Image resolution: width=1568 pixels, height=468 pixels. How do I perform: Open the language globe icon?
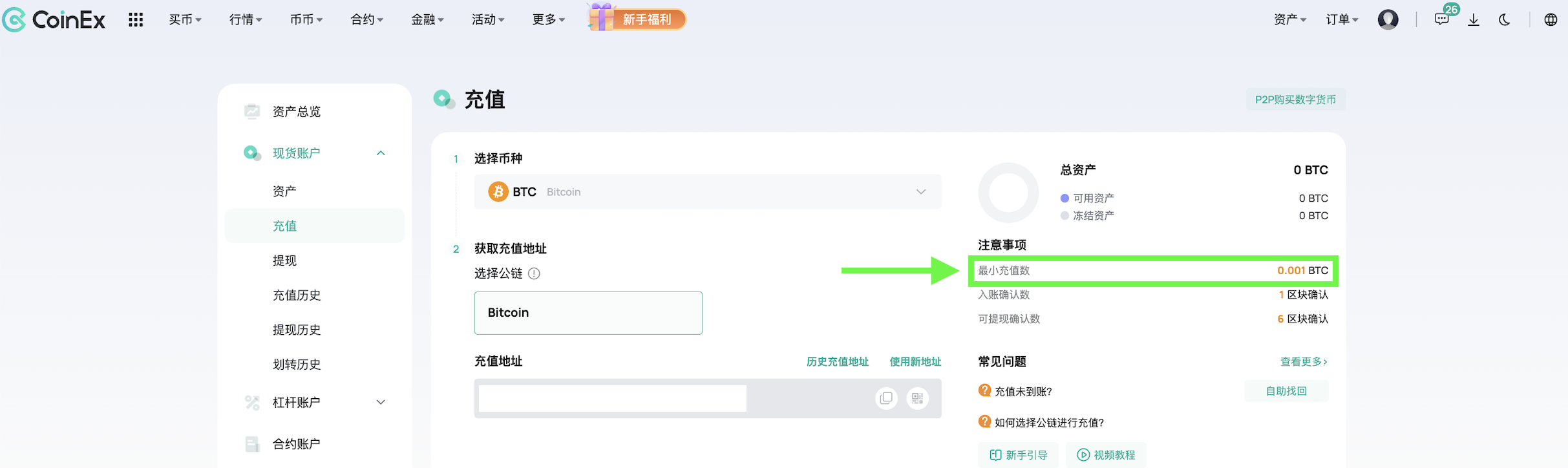point(1551,19)
